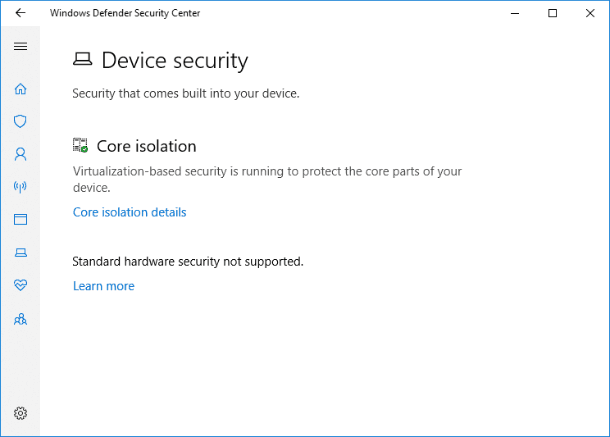Open Settings gear at sidebar bottom
Viewport: 610px width, 437px height.
(x=20, y=413)
